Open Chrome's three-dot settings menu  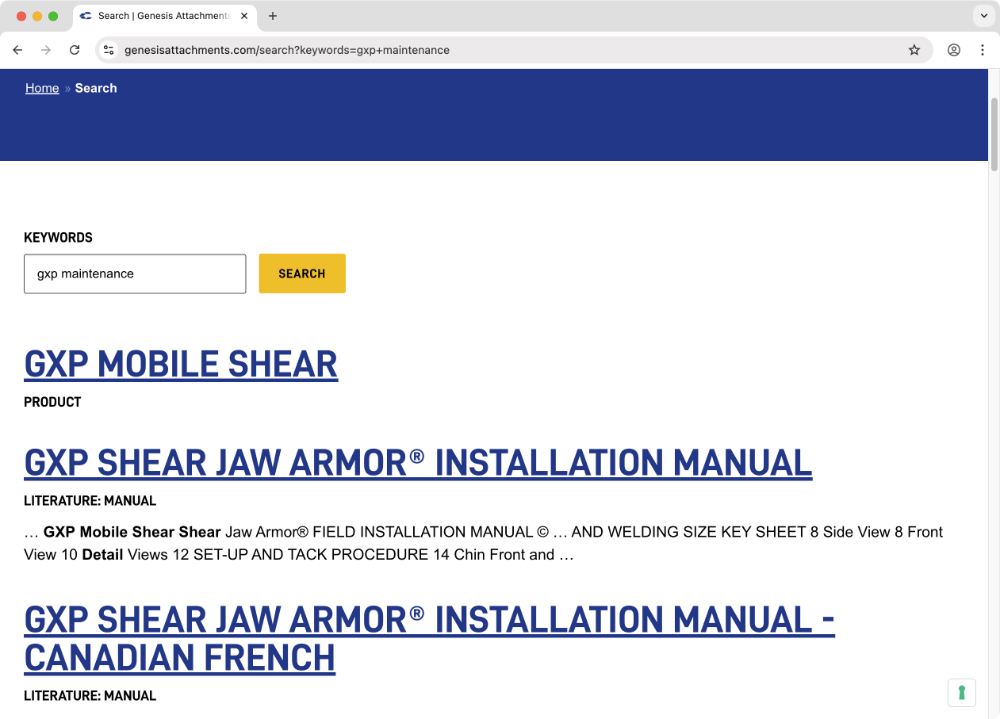coord(983,49)
